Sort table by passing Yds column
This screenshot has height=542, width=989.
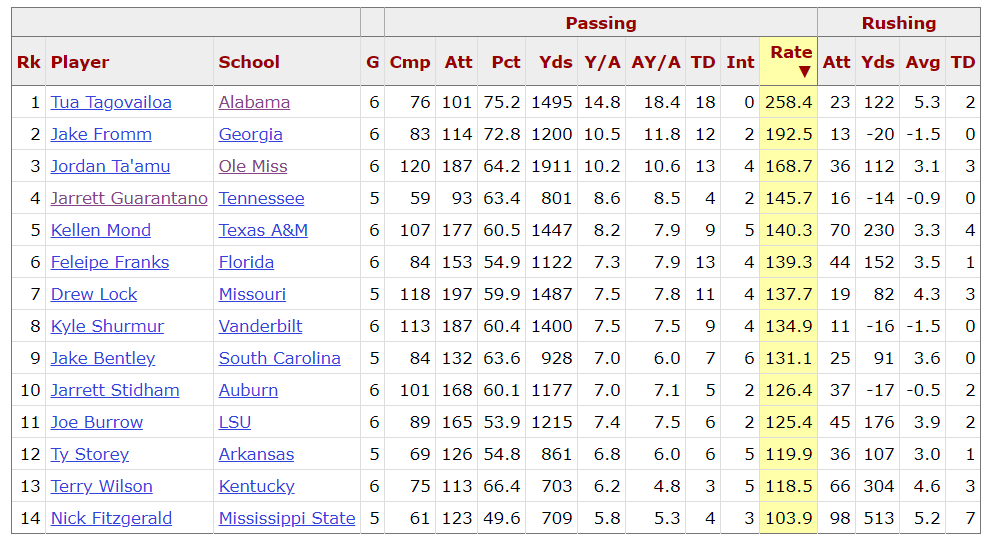(555, 62)
